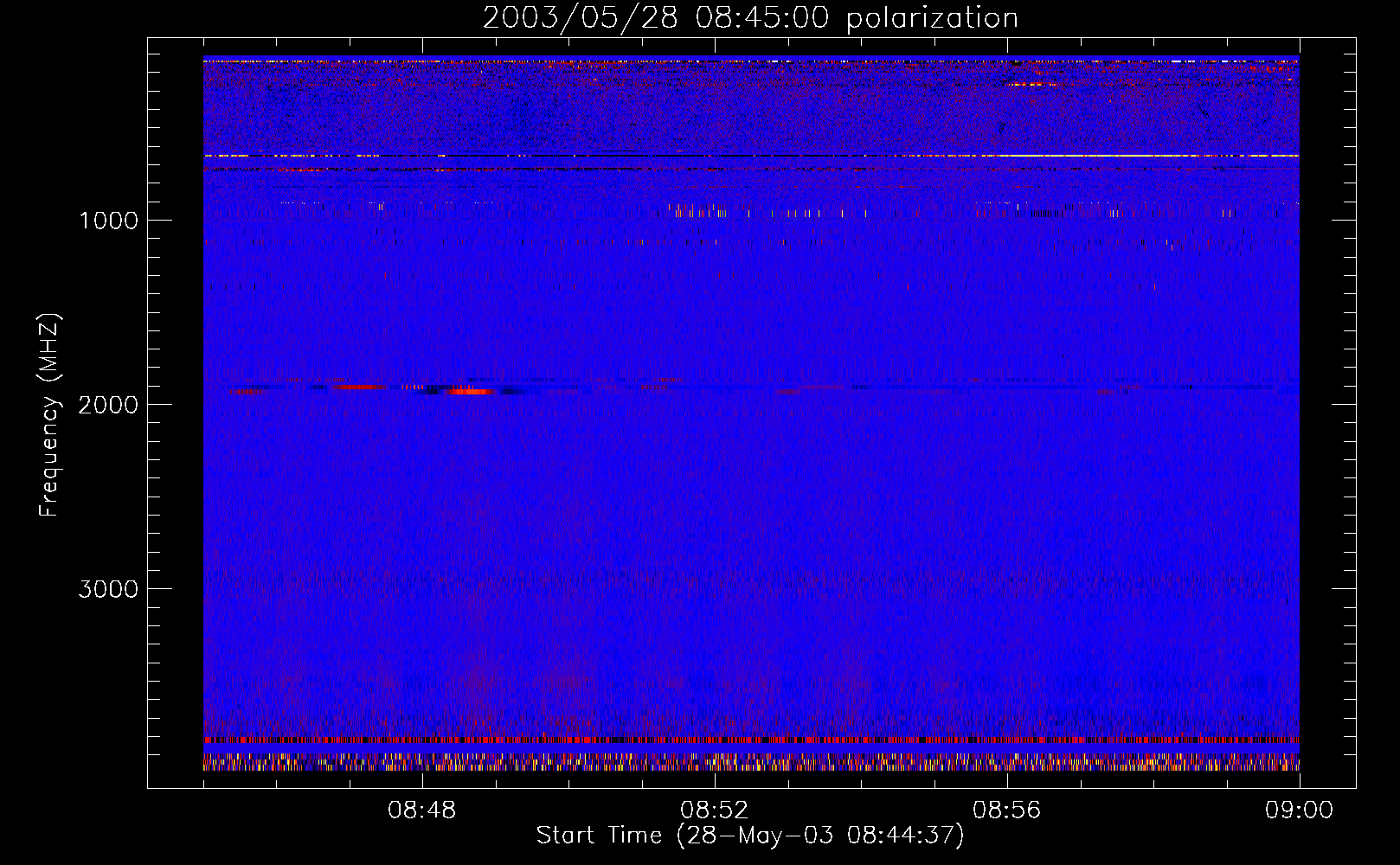
Task: Click the 1000 frequency tick label
Action: [108, 221]
